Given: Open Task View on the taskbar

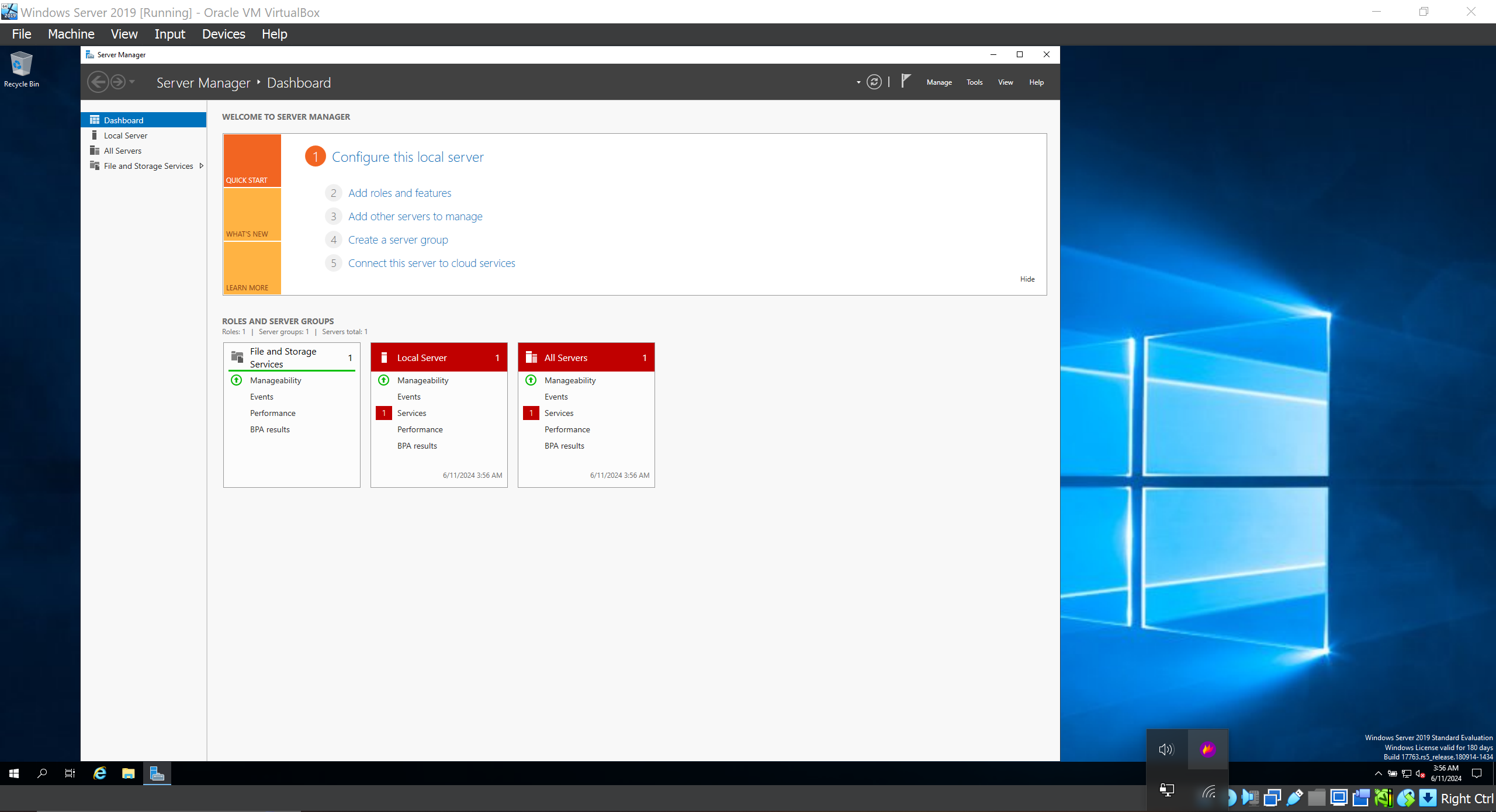Looking at the screenshot, I should pos(70,773).
